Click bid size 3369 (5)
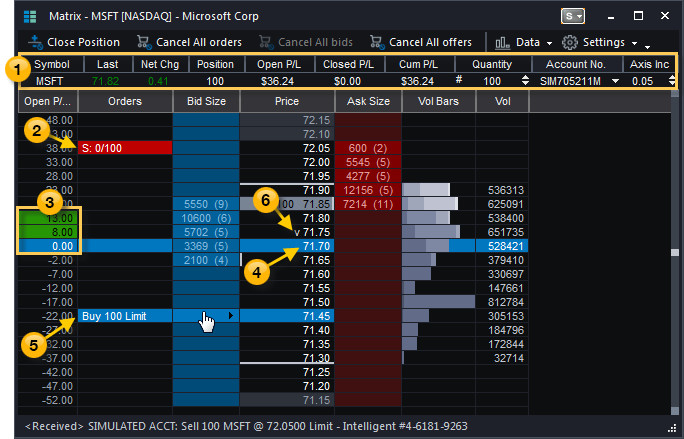684x439 pixels. pos(206,246)
